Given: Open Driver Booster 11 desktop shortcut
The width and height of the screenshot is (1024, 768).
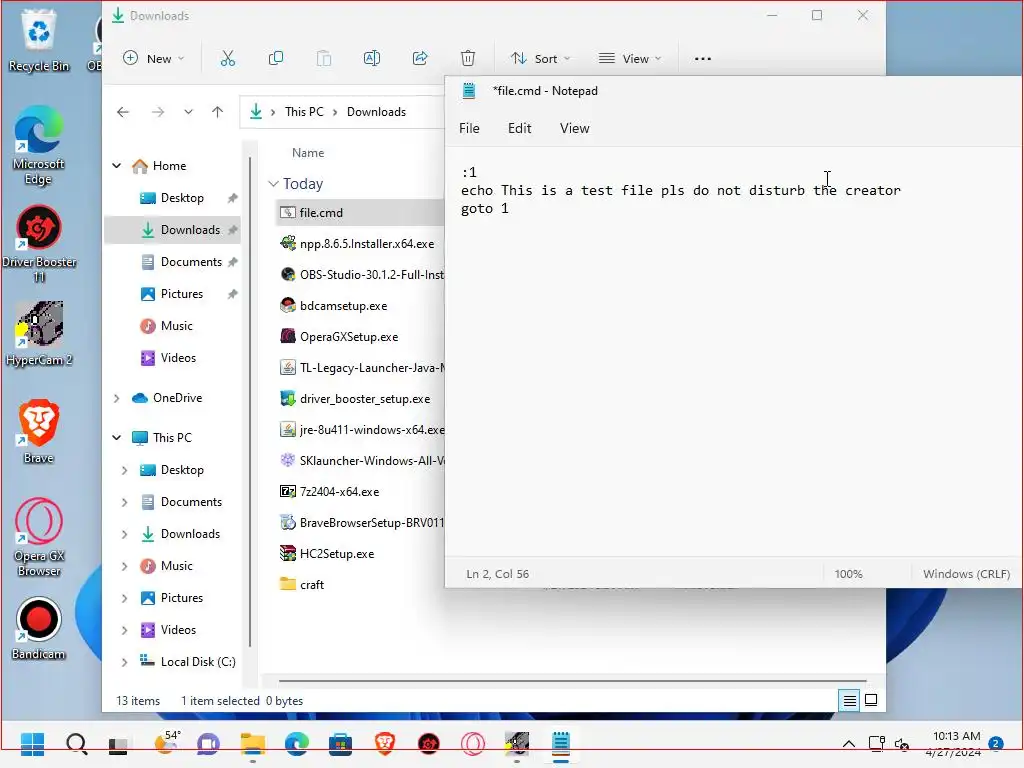Looking at the screenshot, I should point(39,243).
